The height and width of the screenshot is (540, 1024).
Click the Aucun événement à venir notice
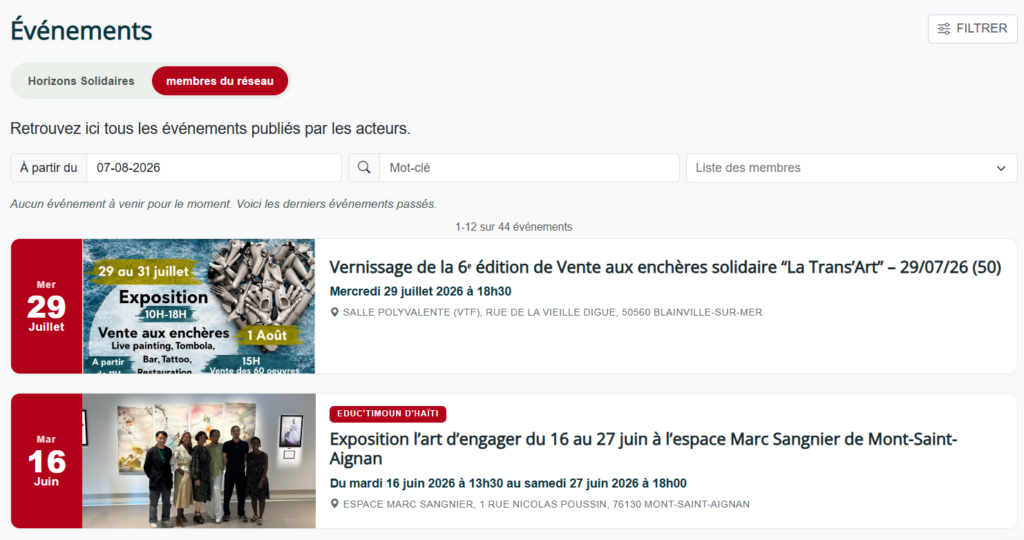223,204
